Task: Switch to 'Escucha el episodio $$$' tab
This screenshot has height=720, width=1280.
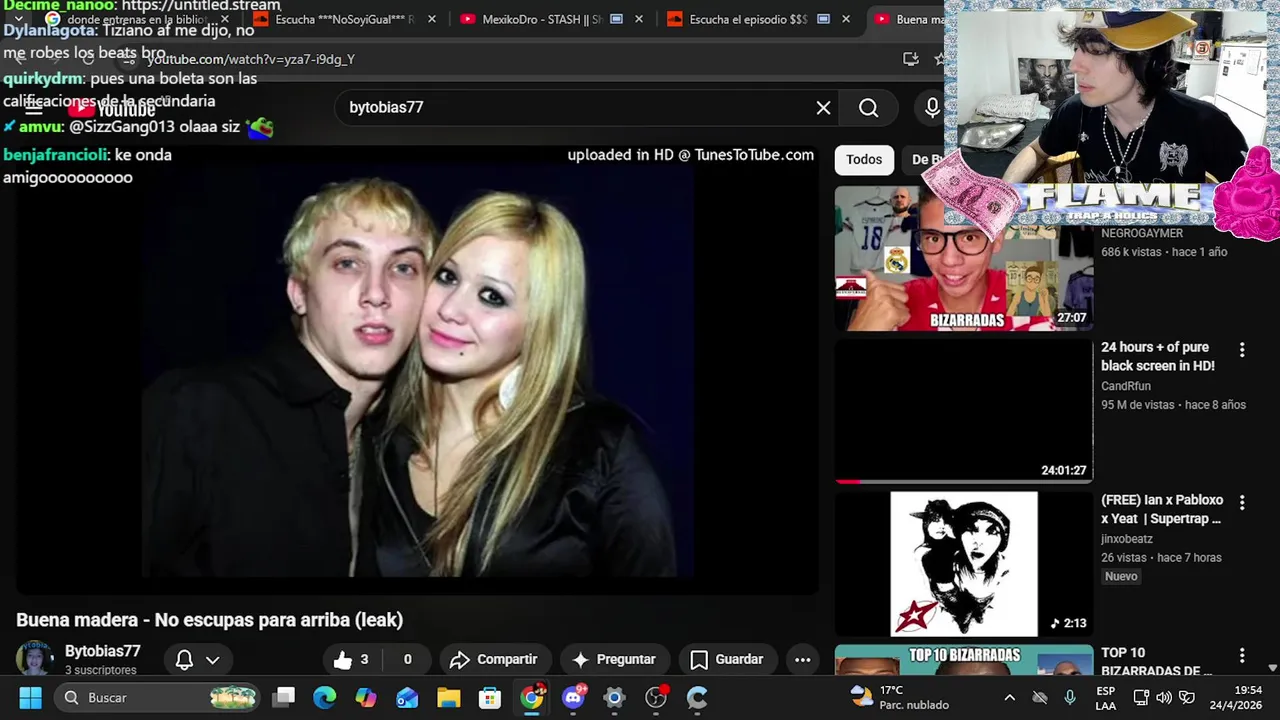Action: coord(758,19)
